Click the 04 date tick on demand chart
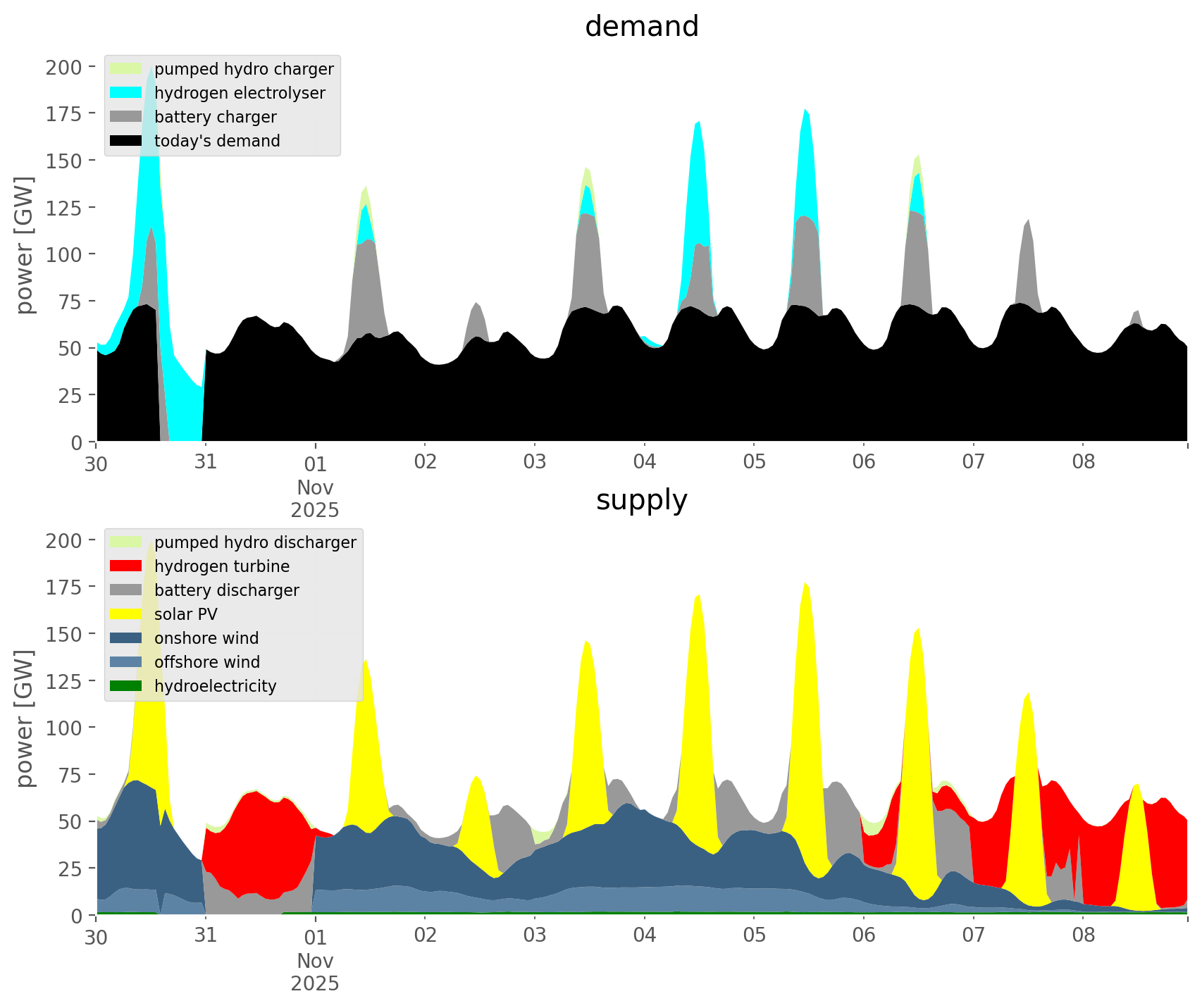The width and height of the screenshot is (1202, 1008). point(644,463)
